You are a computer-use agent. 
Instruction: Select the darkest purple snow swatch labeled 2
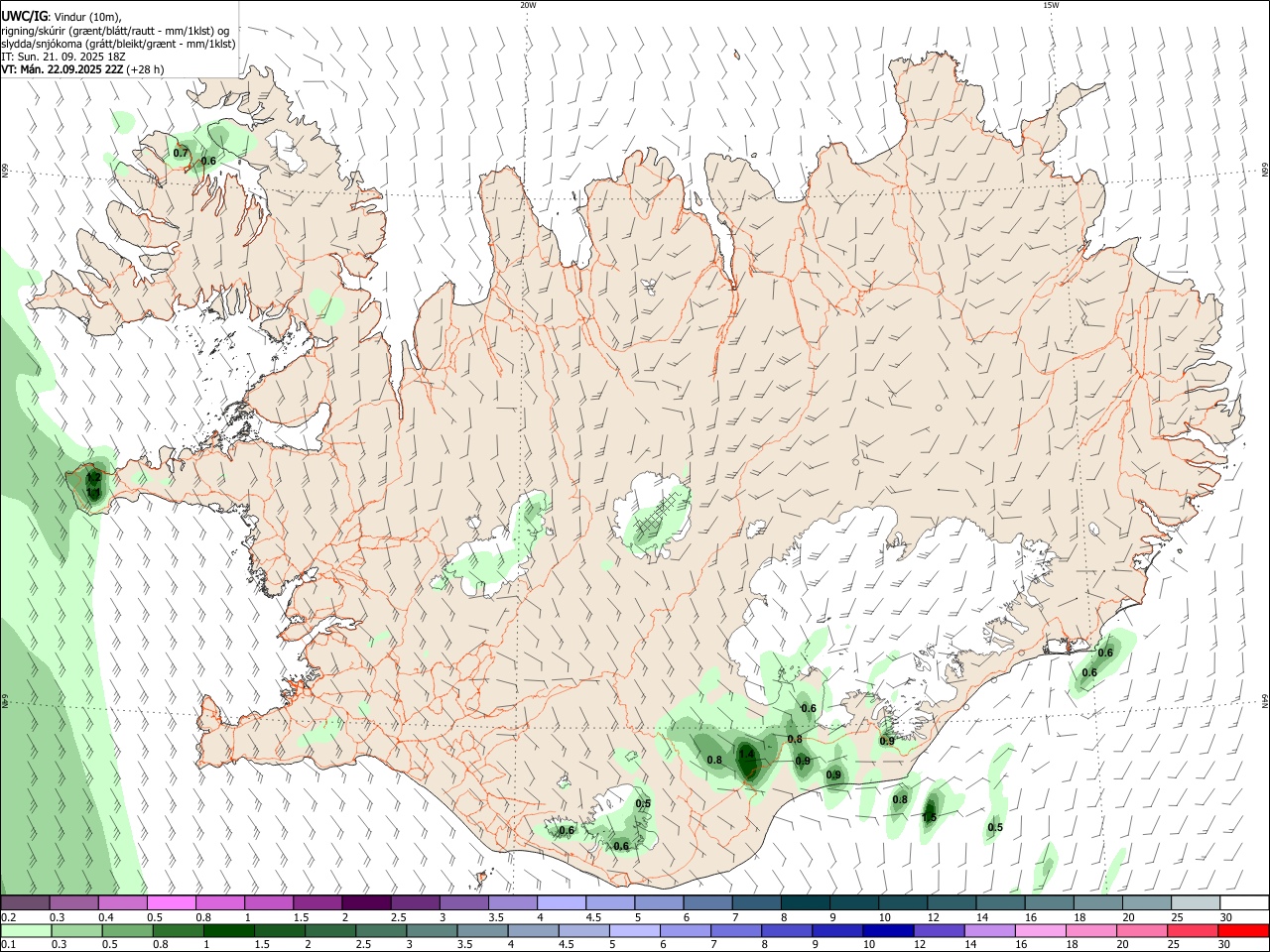[365, 903]
